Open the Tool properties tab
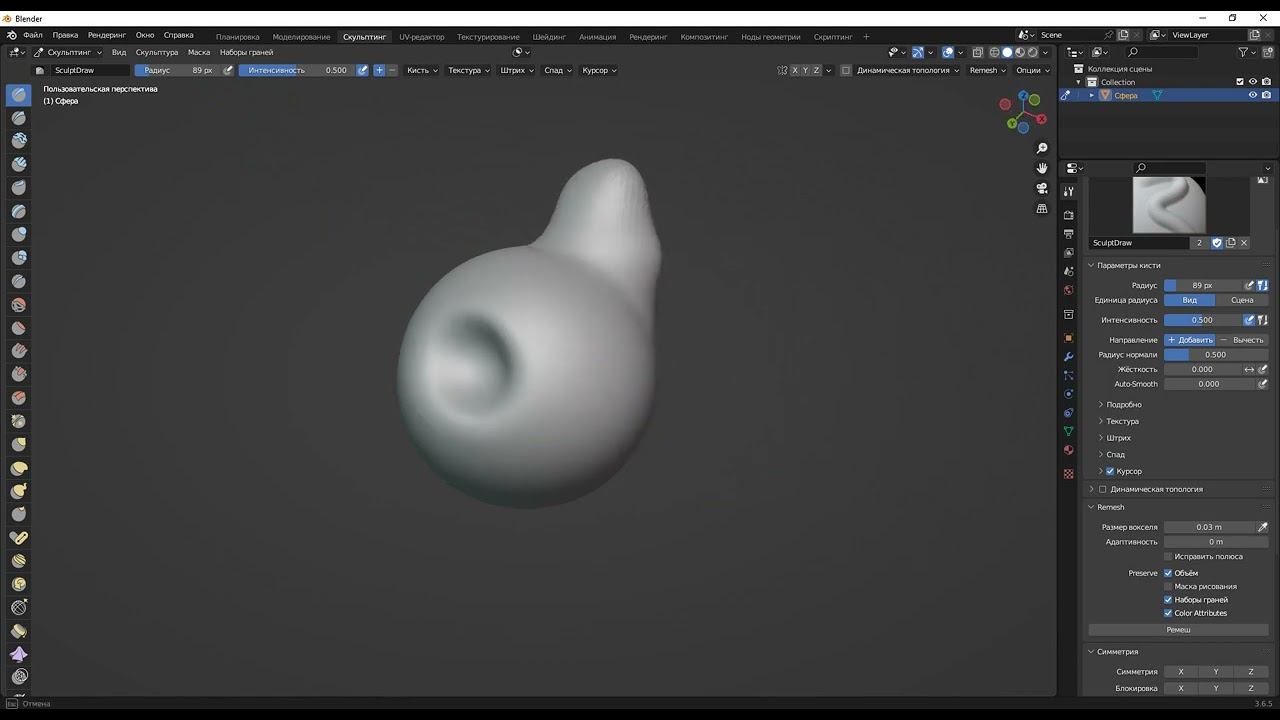1280x720 pixels. tap(1069, 191)
